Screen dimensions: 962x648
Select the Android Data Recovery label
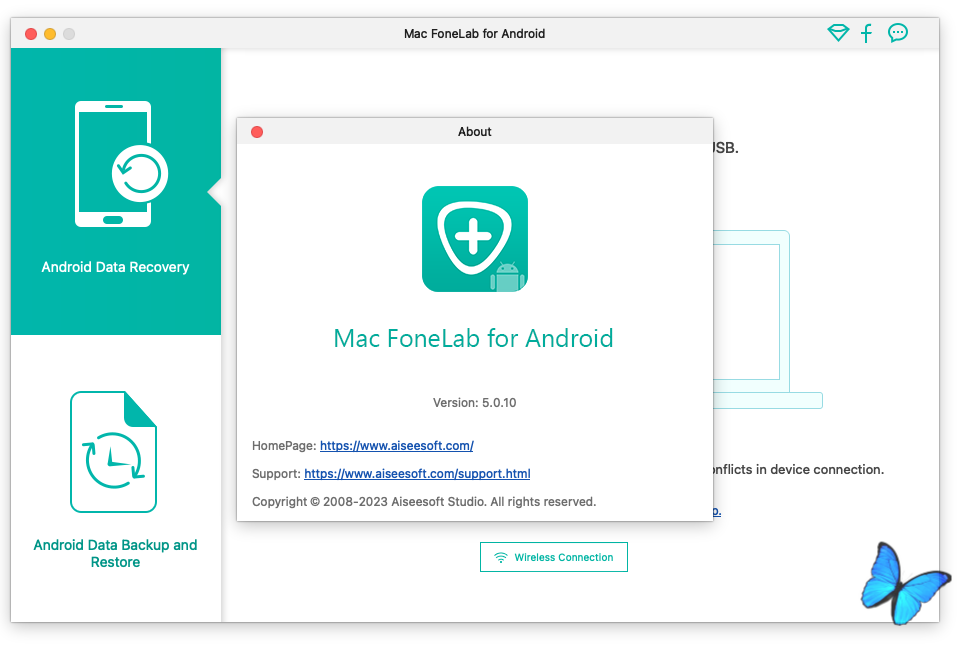pyautogui.click(x=115, y=268)
